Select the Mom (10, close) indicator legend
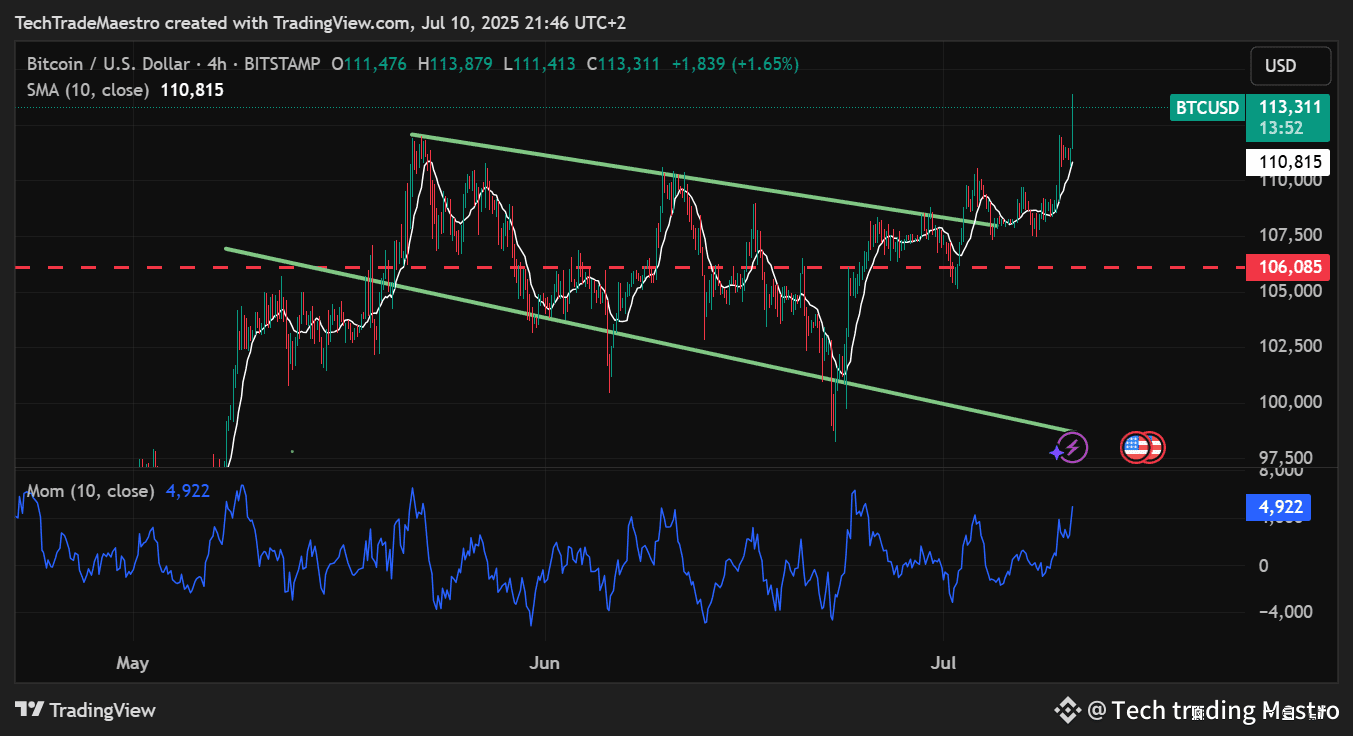The width and height of the screenshot is (1353, 736). coord(90,491)
